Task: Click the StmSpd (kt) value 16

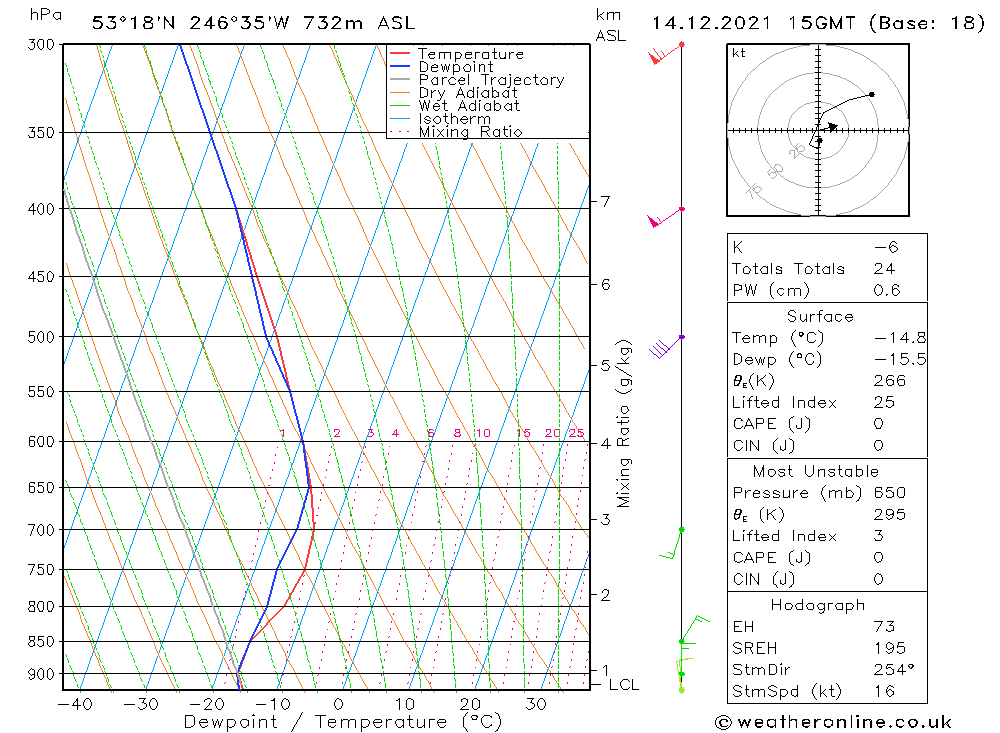Action: click(x=885, y=691)
